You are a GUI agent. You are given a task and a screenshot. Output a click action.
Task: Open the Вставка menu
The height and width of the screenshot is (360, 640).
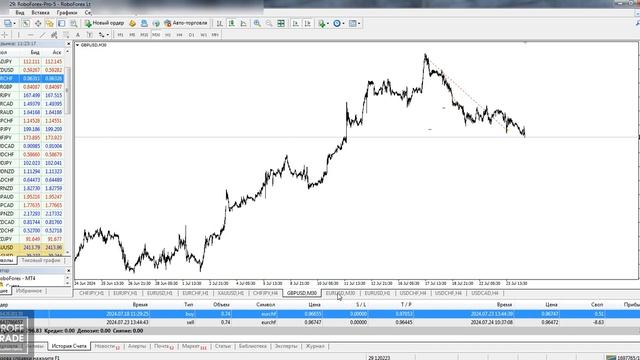[x=40, y=13]
